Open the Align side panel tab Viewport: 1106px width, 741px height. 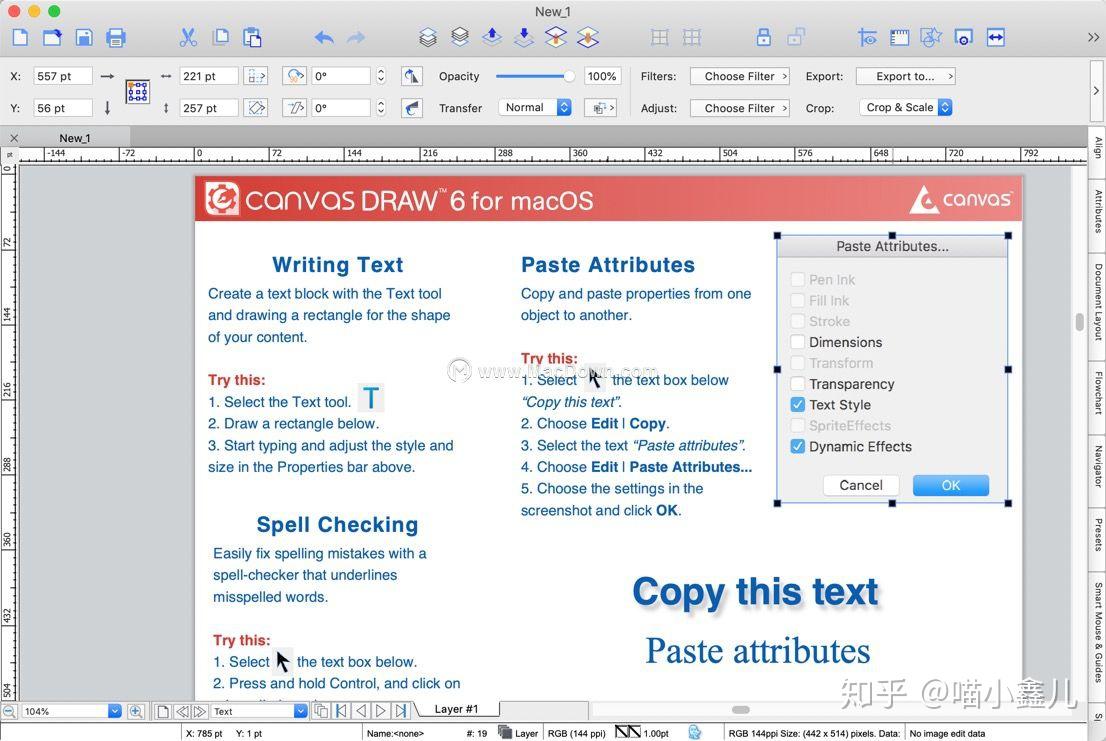pos(1098,147)
